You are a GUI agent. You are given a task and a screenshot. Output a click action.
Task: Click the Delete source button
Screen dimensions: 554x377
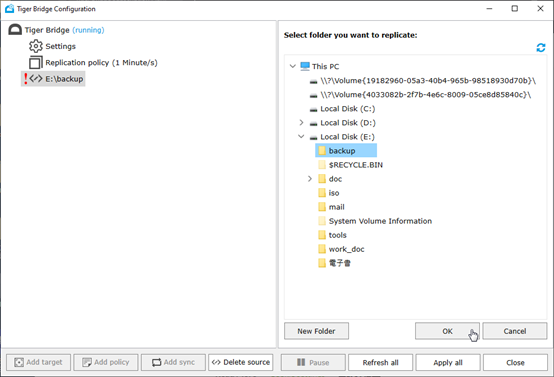point(241,363)
